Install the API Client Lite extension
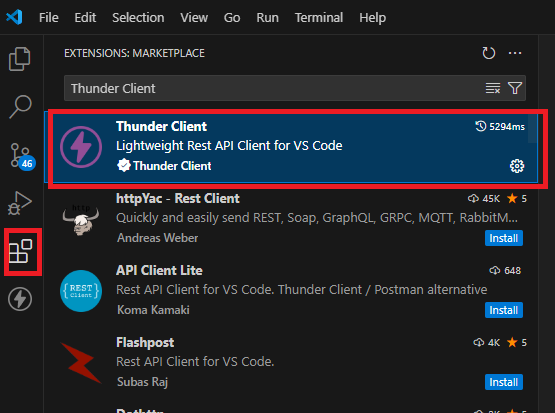Screen dimensions: 555x413 504,310
